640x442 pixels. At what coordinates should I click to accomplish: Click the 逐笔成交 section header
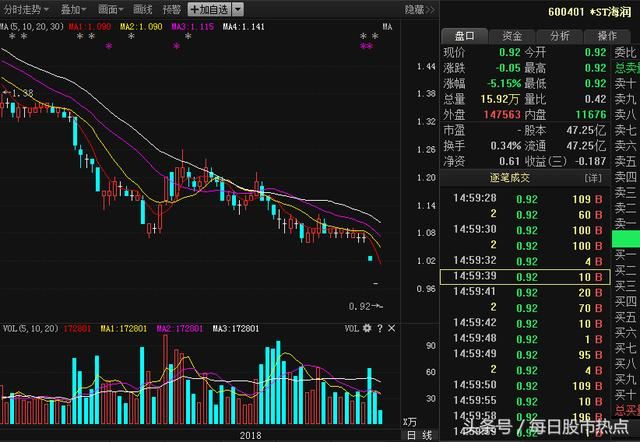(x=509, y=178)
